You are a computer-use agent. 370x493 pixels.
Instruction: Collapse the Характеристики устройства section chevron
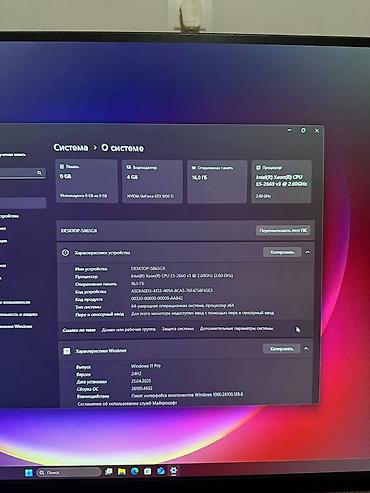[x=307, y=252]
